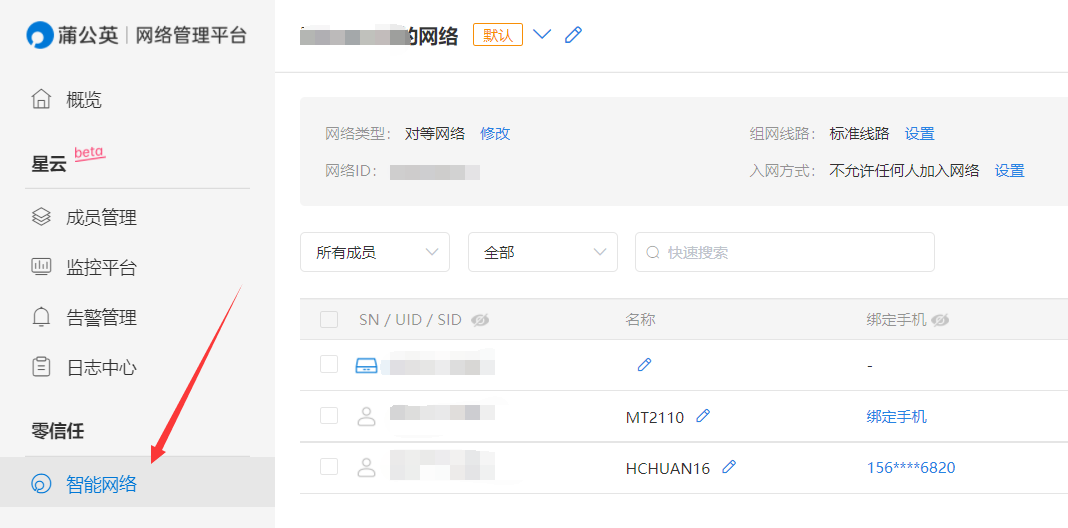Click the 告警管理 bell icon

pos(42,317)
